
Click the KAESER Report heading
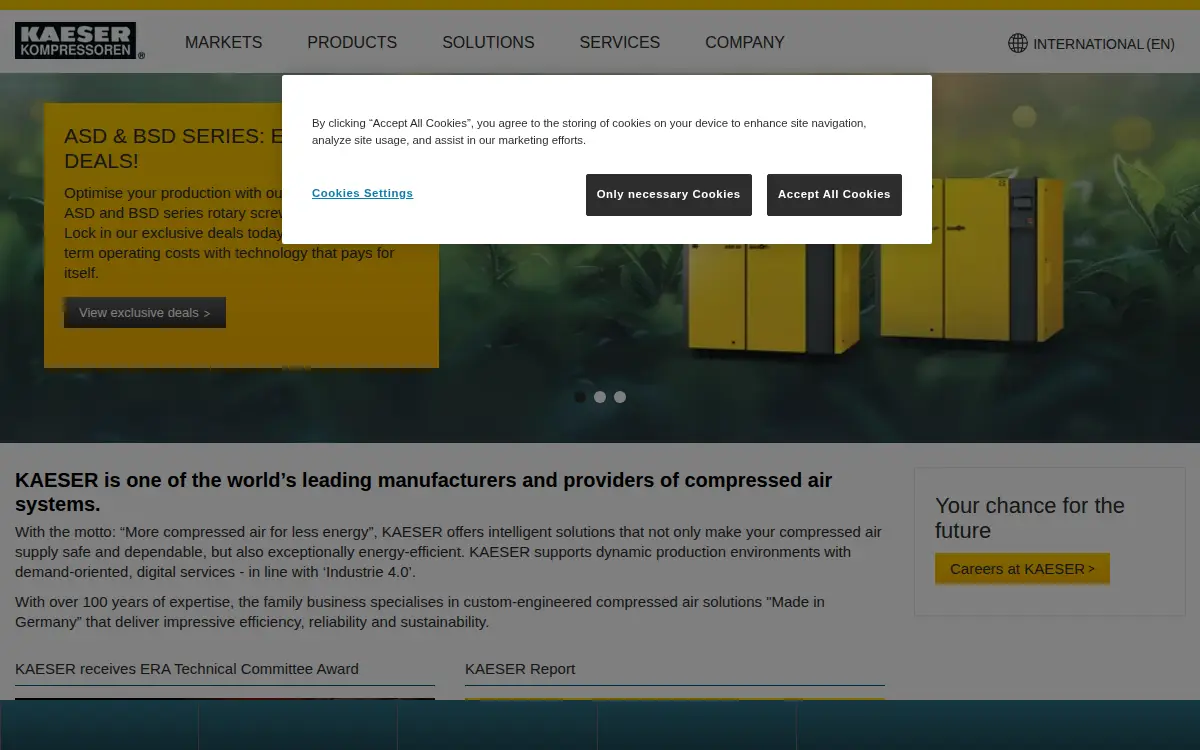(520, 669)
